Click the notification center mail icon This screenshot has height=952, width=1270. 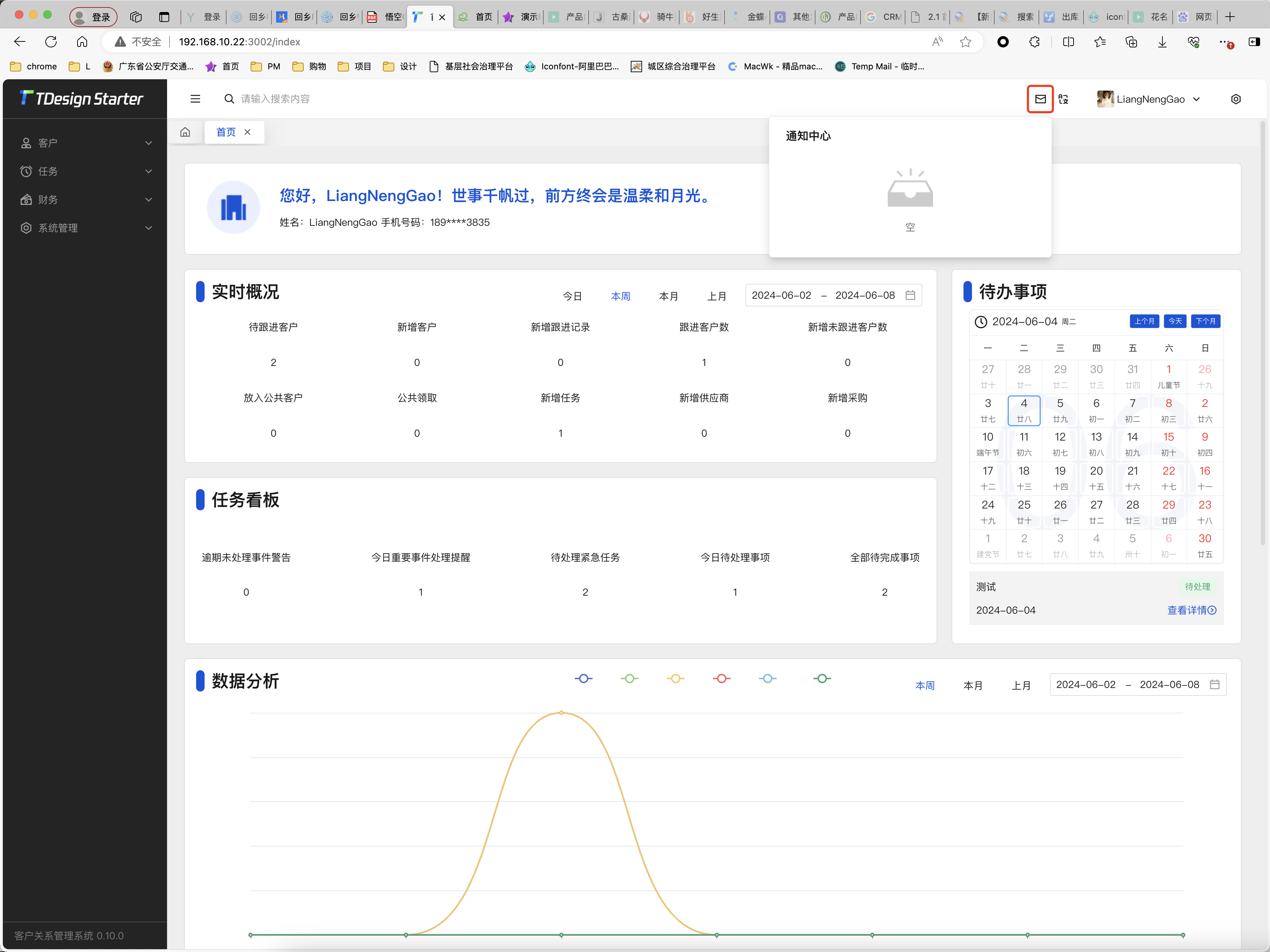click(x=1040, y=99)
